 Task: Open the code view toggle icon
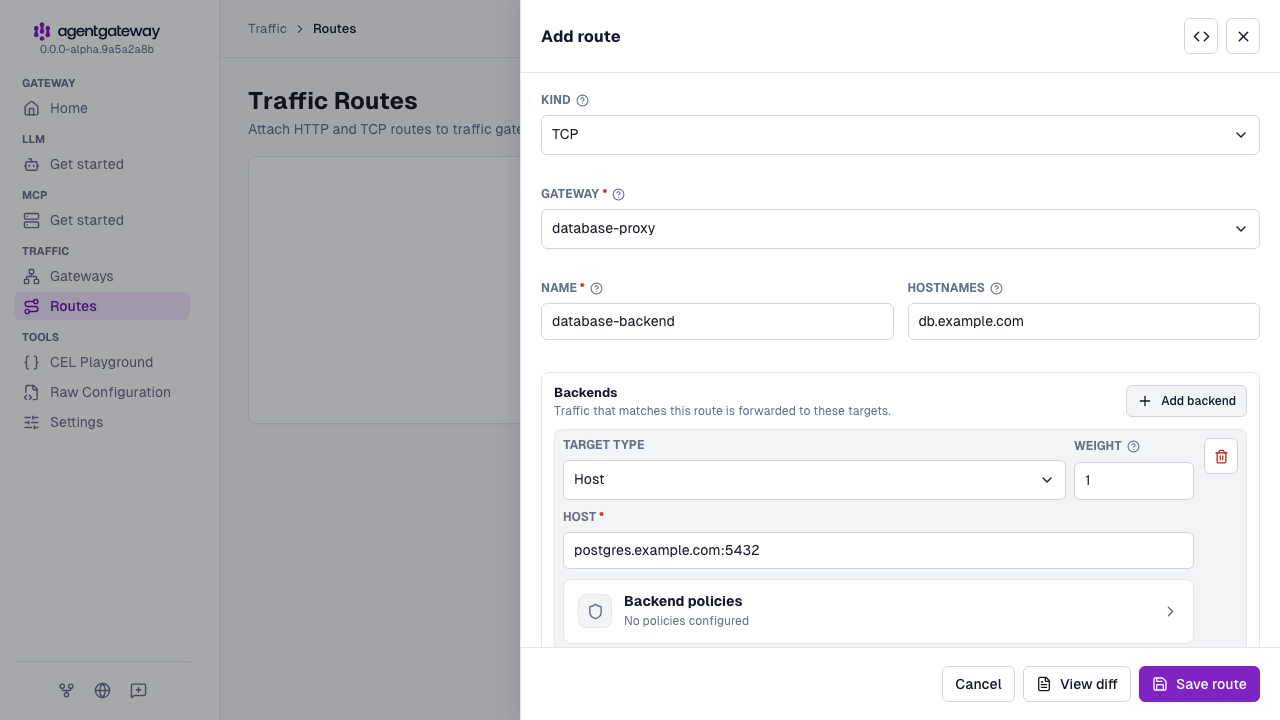click(1201, 36)
